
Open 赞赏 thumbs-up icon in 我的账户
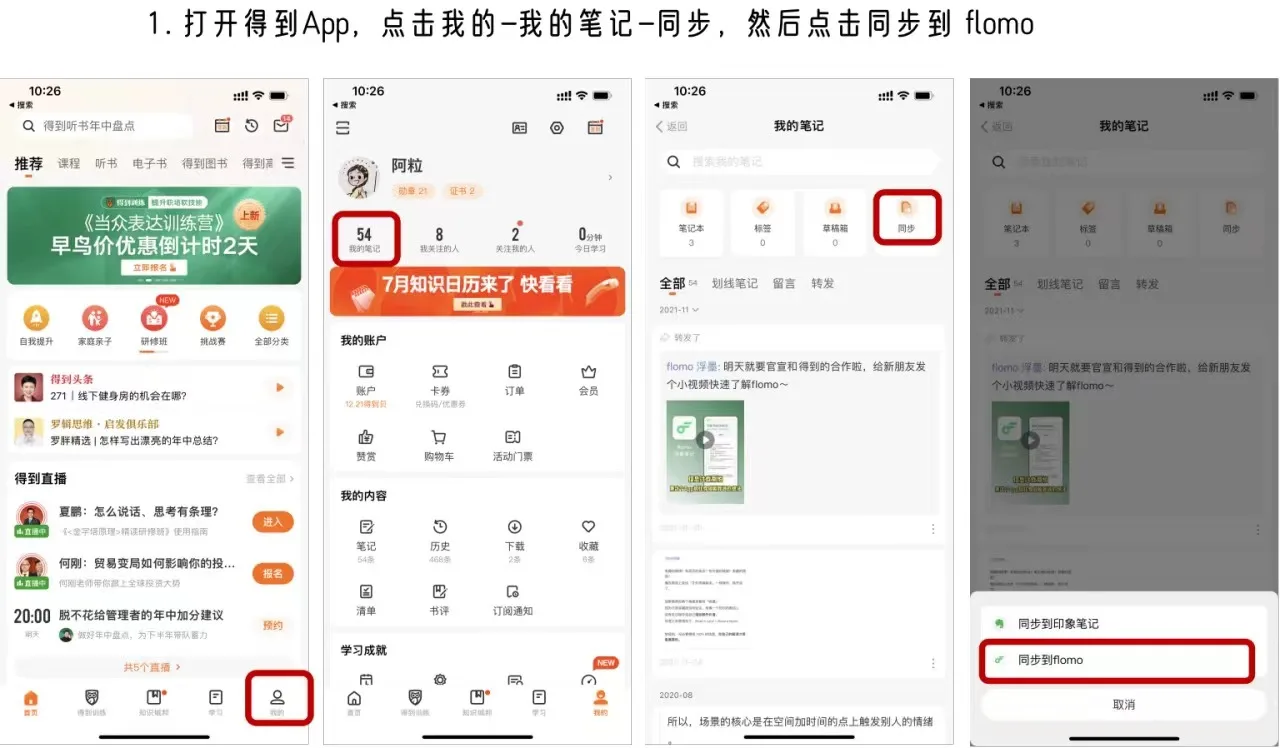pos(366,444)
